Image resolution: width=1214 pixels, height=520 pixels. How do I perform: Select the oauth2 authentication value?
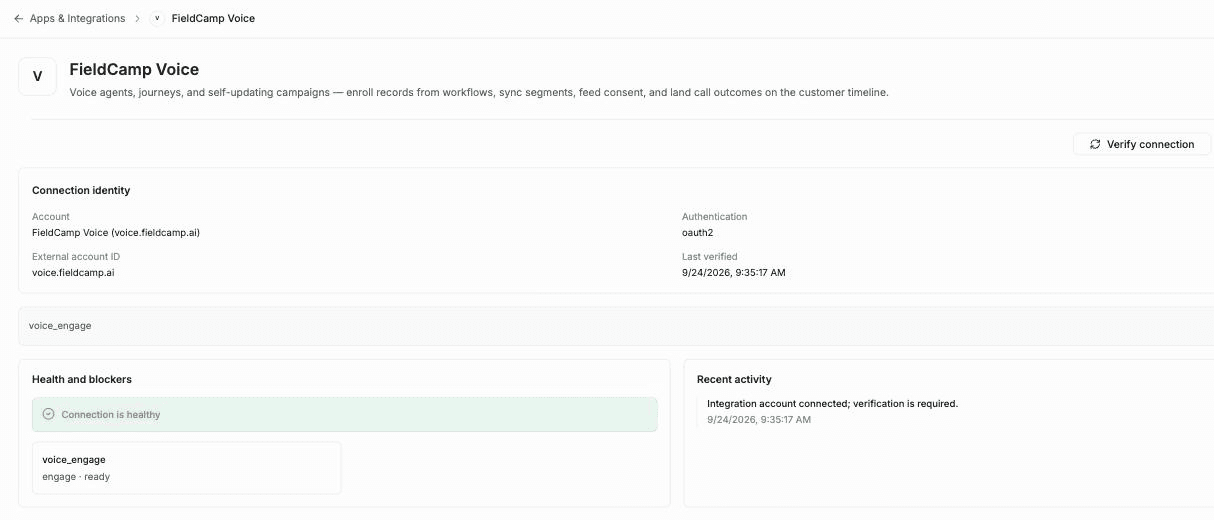pyautogui.click(x=697, y=232)
